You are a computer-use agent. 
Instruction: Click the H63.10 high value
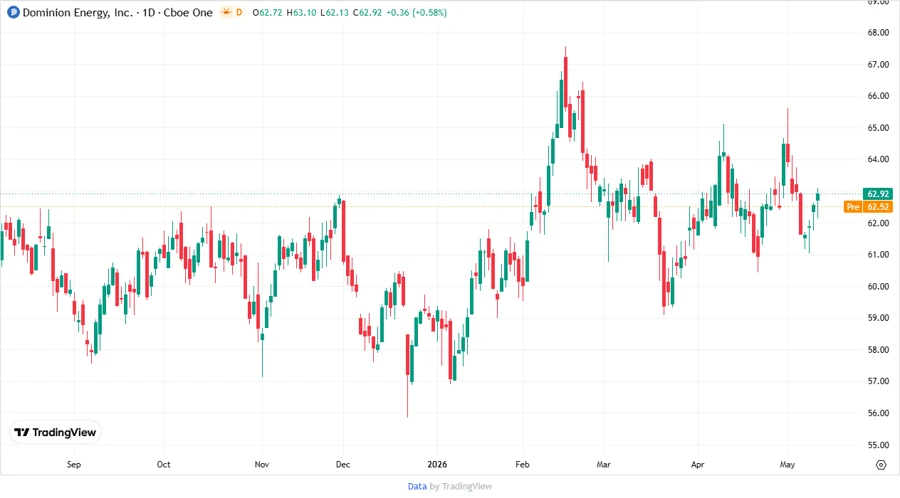301,12
